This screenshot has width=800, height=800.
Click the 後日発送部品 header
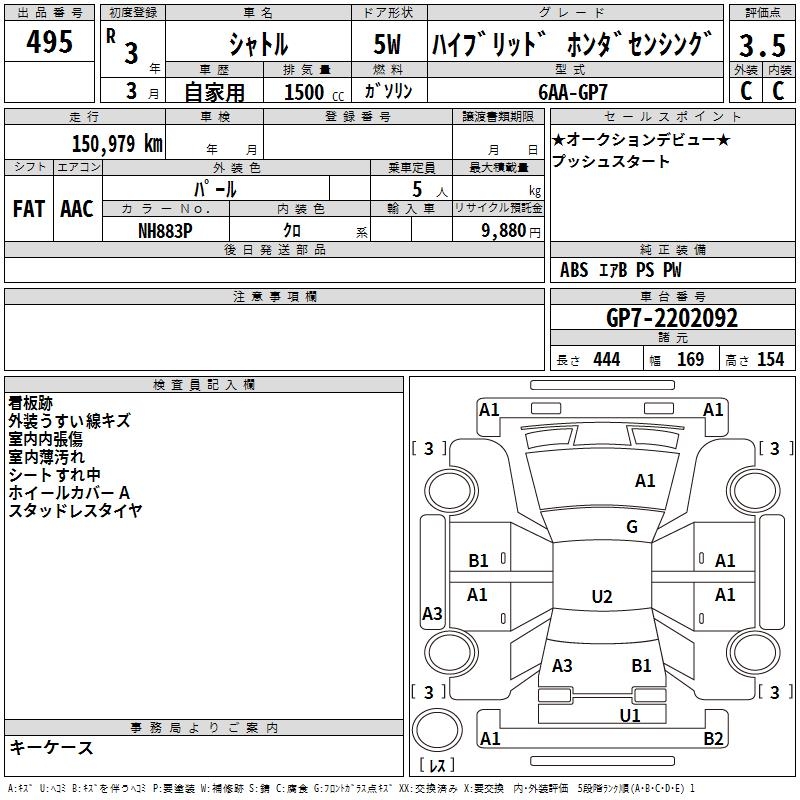(x=274, y=249)
